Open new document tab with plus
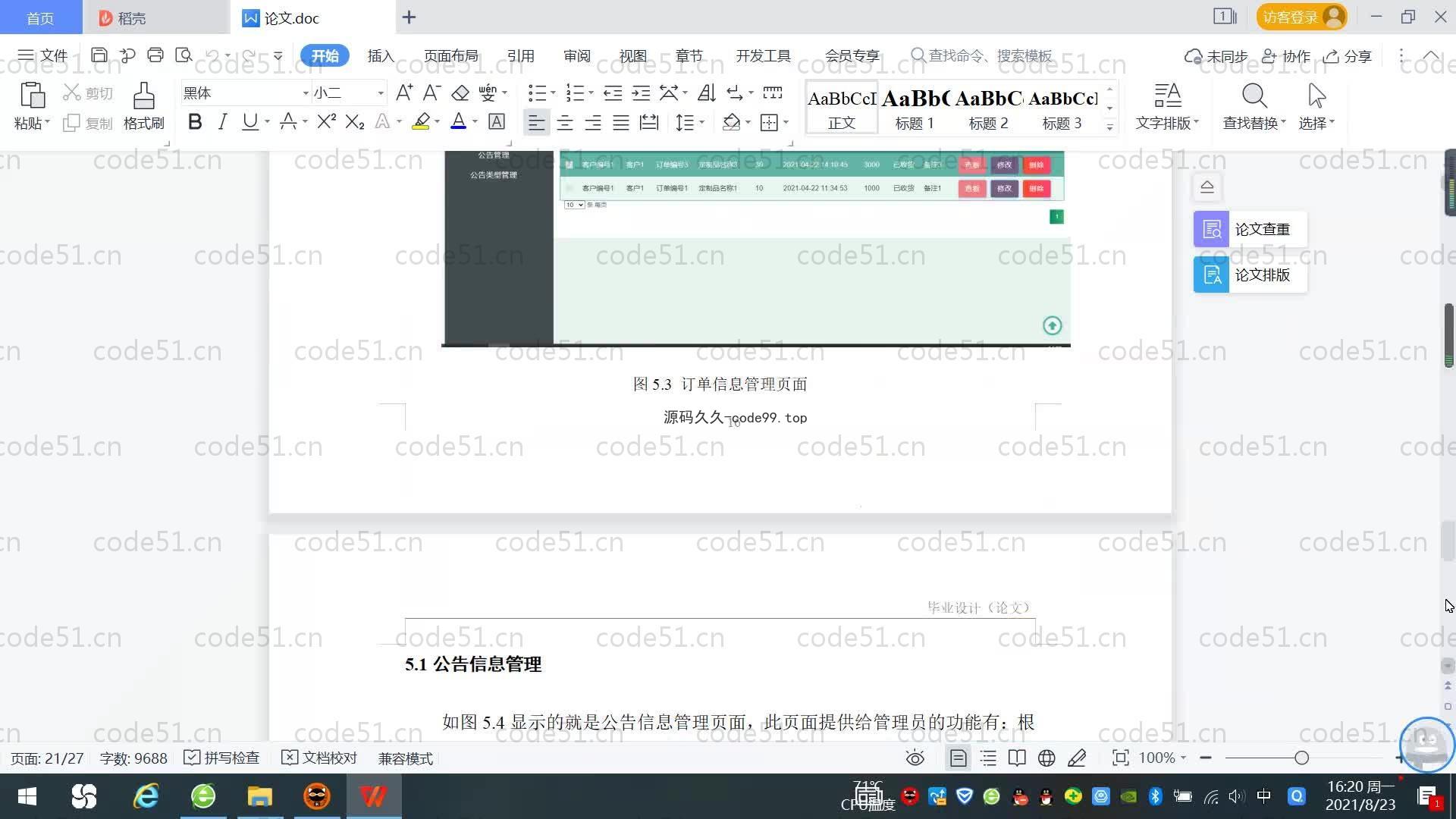 coord(409,17)
